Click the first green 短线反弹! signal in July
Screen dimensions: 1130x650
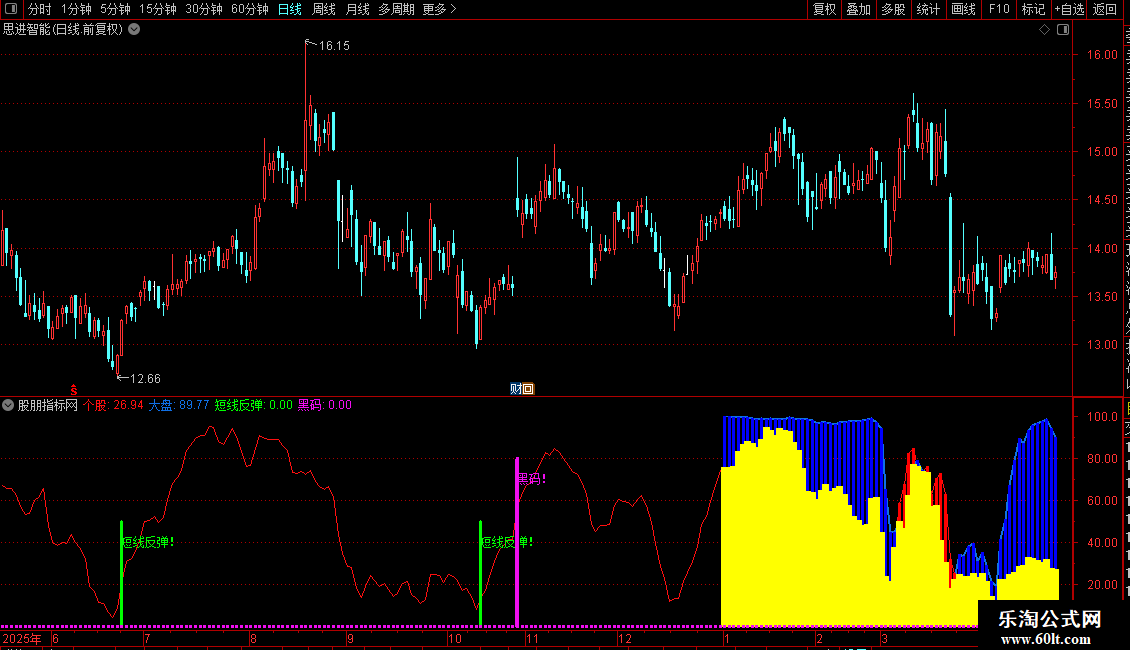pos(148,542)
